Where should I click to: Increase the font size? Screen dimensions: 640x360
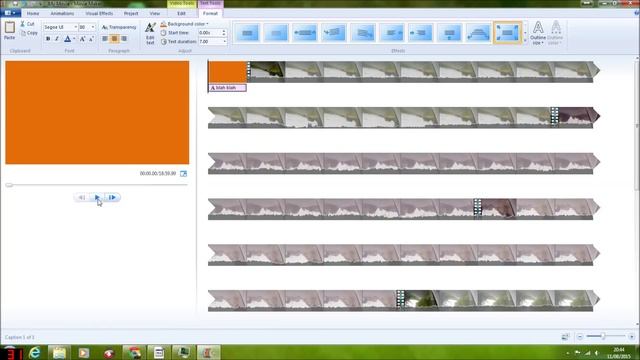82,39
